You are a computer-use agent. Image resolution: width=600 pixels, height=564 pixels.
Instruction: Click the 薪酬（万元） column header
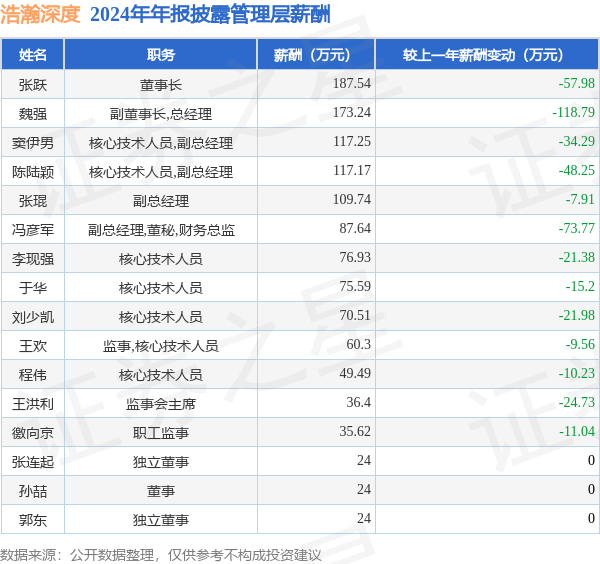pos(316,55)
